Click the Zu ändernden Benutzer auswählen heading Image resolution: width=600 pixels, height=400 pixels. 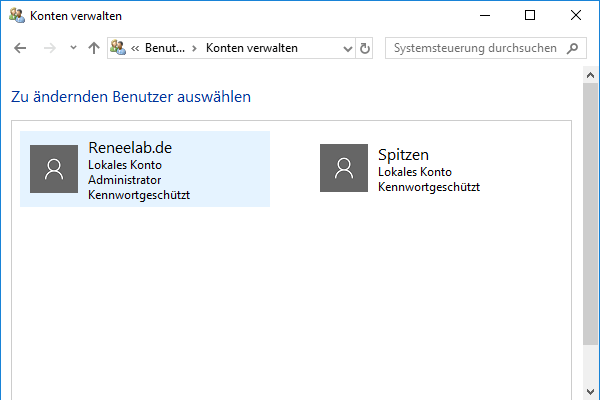[x=131, y=97]
